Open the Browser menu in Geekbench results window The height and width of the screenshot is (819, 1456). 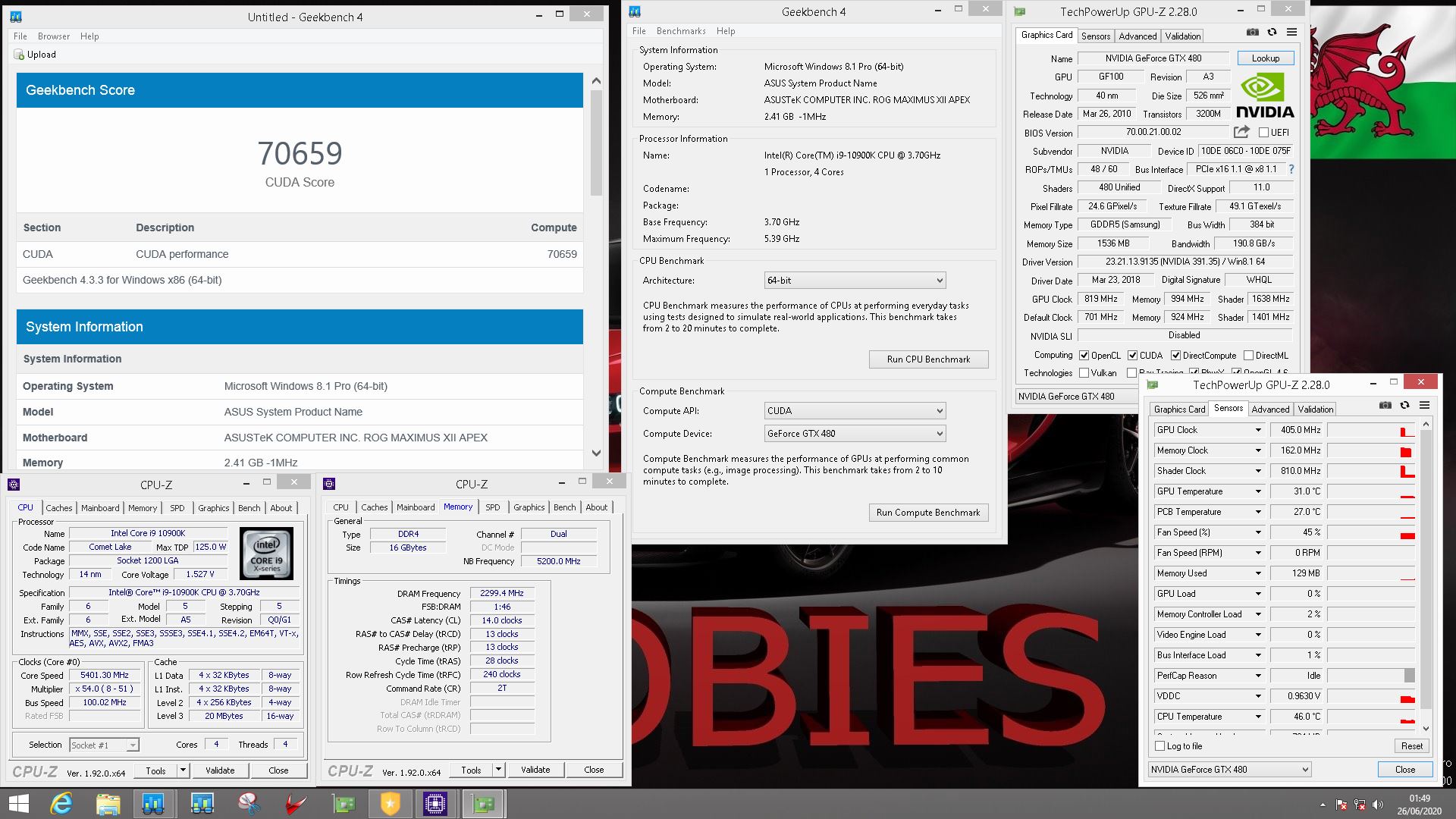click(x=54, y=36)
